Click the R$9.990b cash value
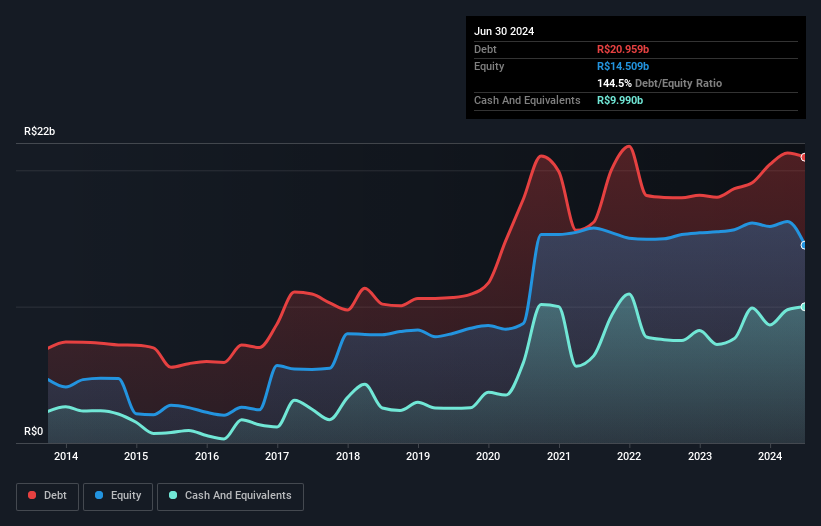 point(620,100)
